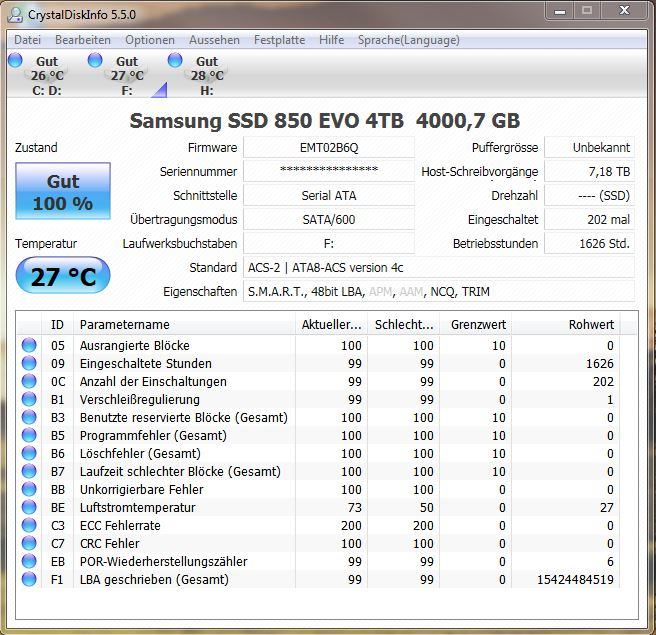Click the Rohwert column header

pos(566,324)
